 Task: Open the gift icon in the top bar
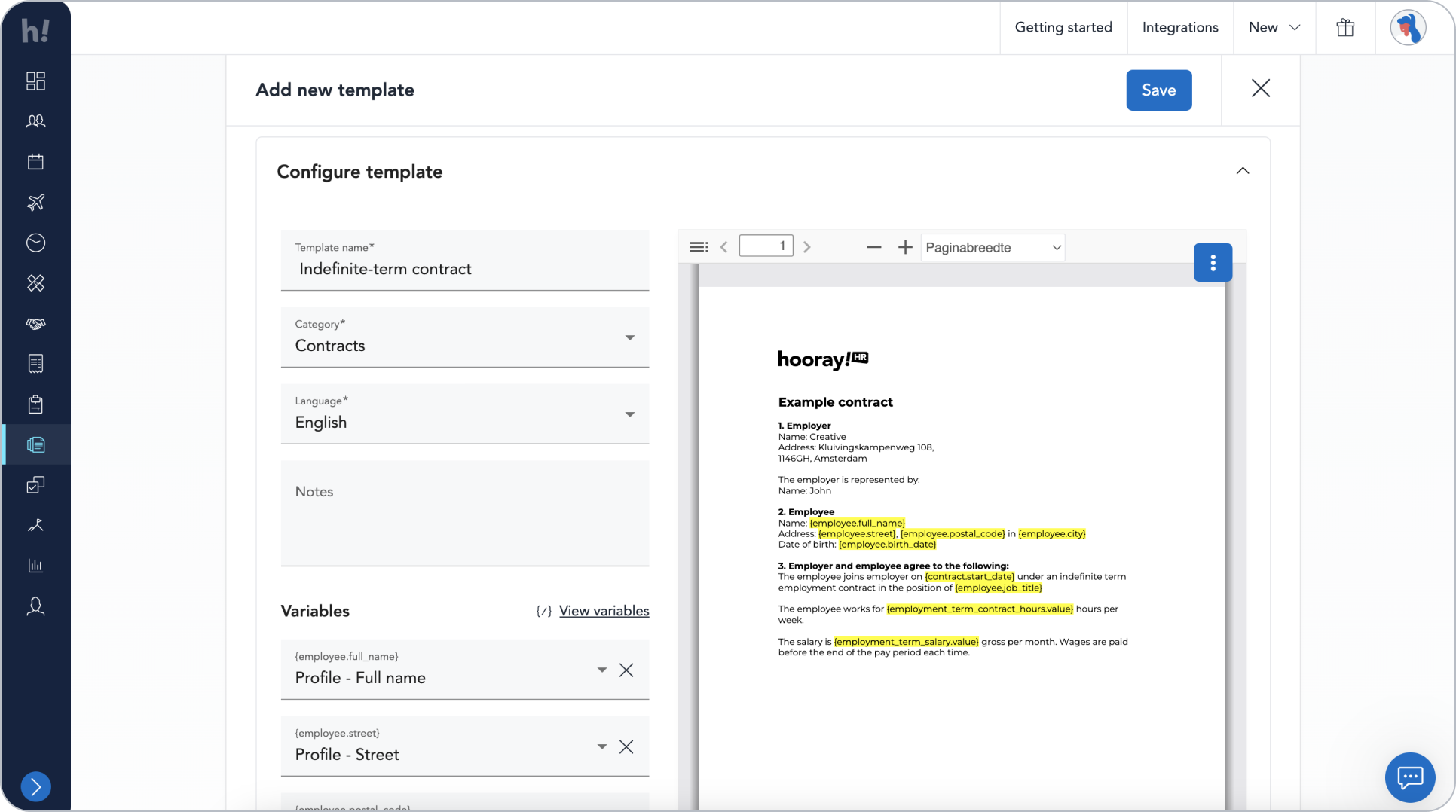click(1345, 28)
